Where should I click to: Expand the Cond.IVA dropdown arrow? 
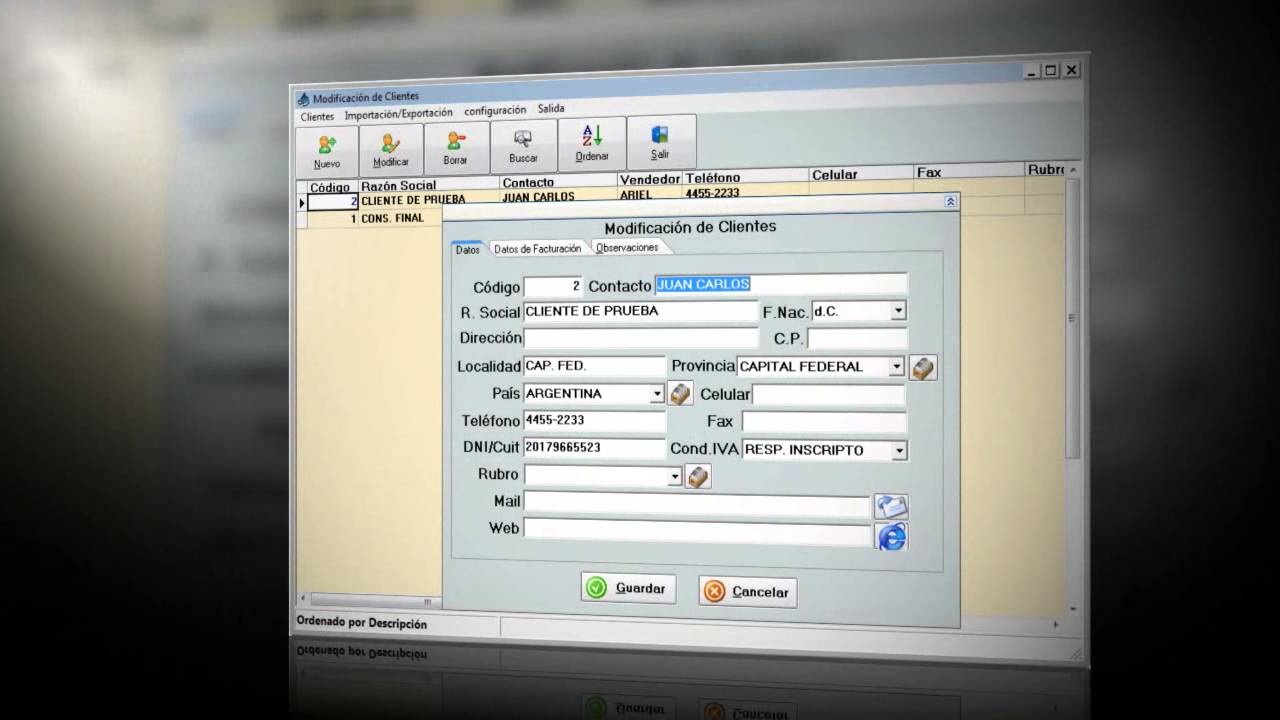coord(899,451)
